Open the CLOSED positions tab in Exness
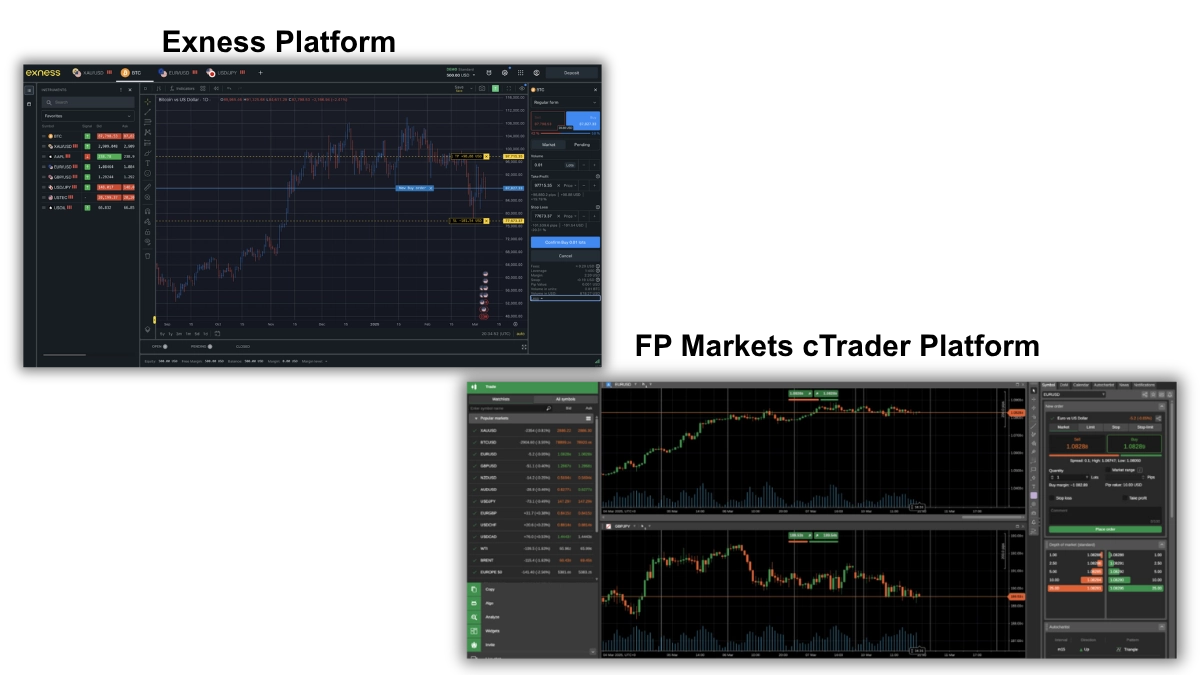 click(x=243, y=345)
